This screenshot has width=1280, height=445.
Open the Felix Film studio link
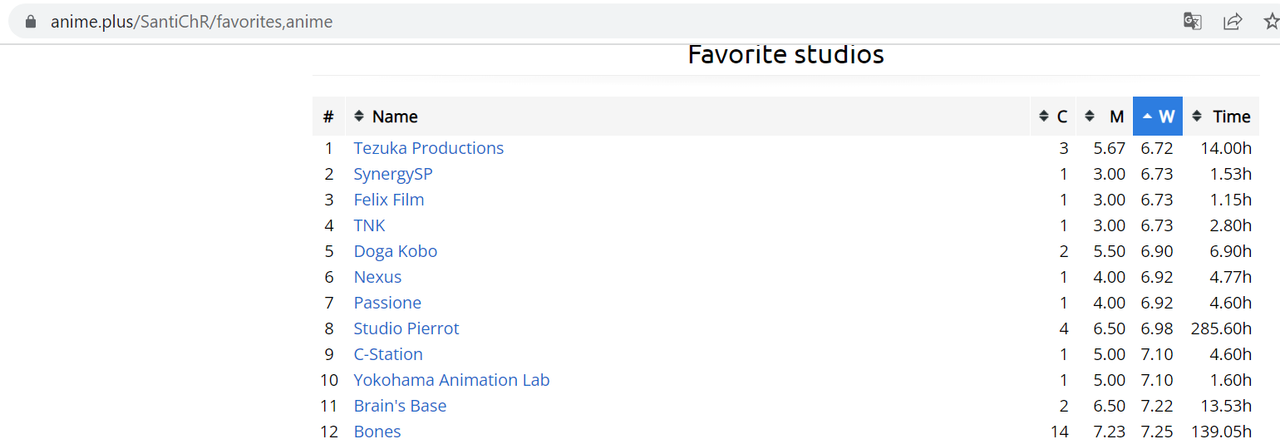pos(389,200)
